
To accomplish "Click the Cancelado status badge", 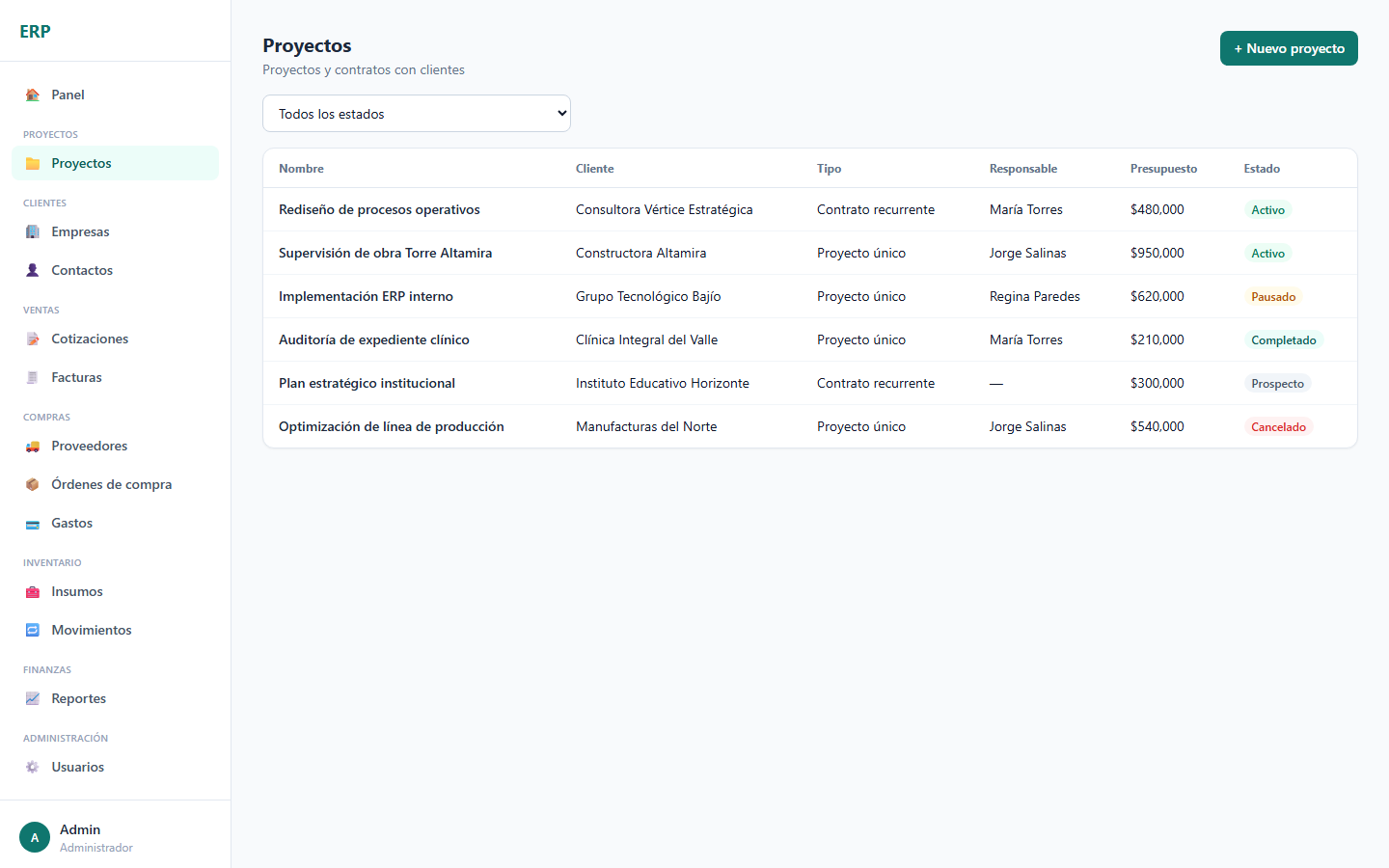I will (x=1278, y=426).
